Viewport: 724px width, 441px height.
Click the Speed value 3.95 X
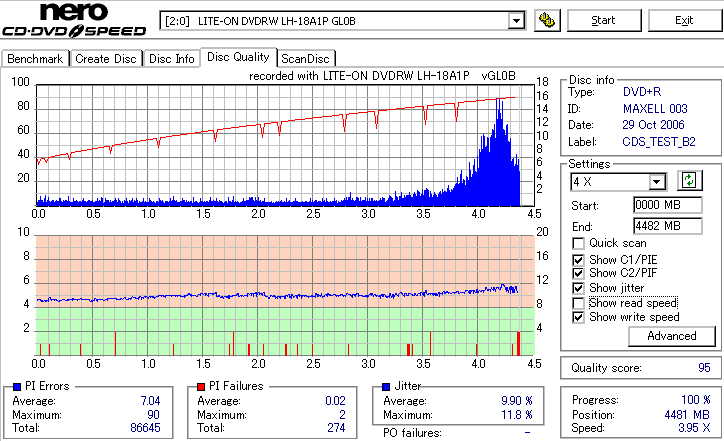click(x=694, y=428)
